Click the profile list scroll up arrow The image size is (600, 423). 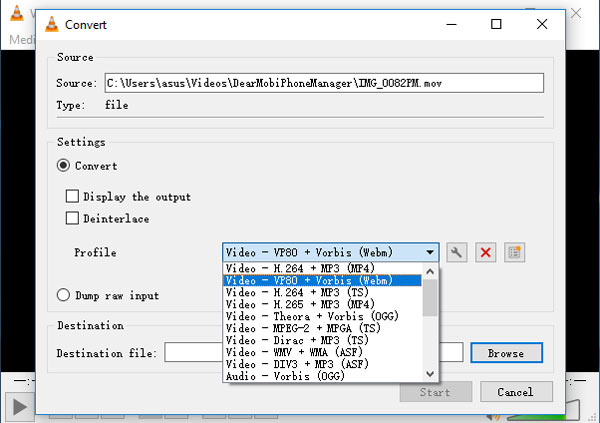[x=430, y=271]
